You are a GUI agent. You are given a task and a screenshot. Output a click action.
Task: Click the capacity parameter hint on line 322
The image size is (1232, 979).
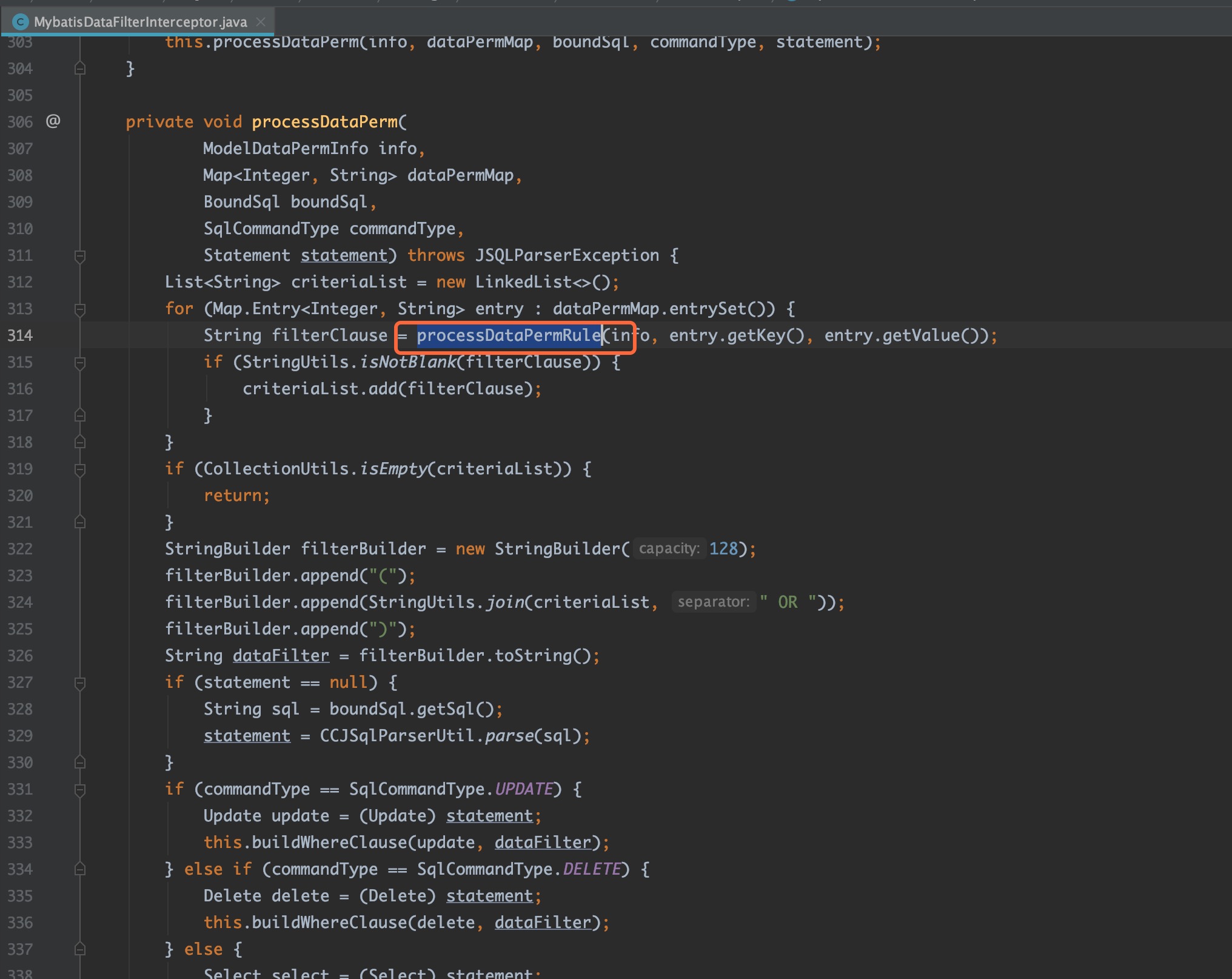tap(669, 548)
